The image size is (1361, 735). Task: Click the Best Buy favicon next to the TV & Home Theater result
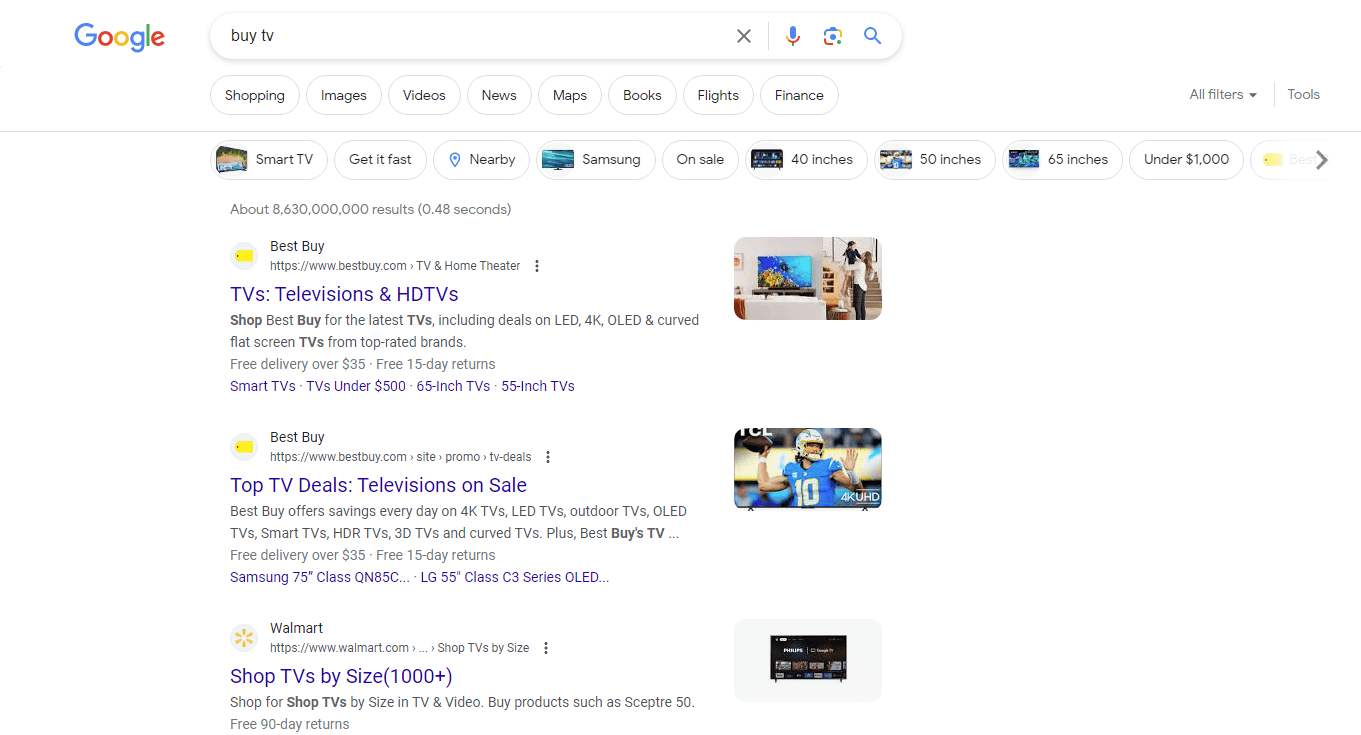click(244, 256)
